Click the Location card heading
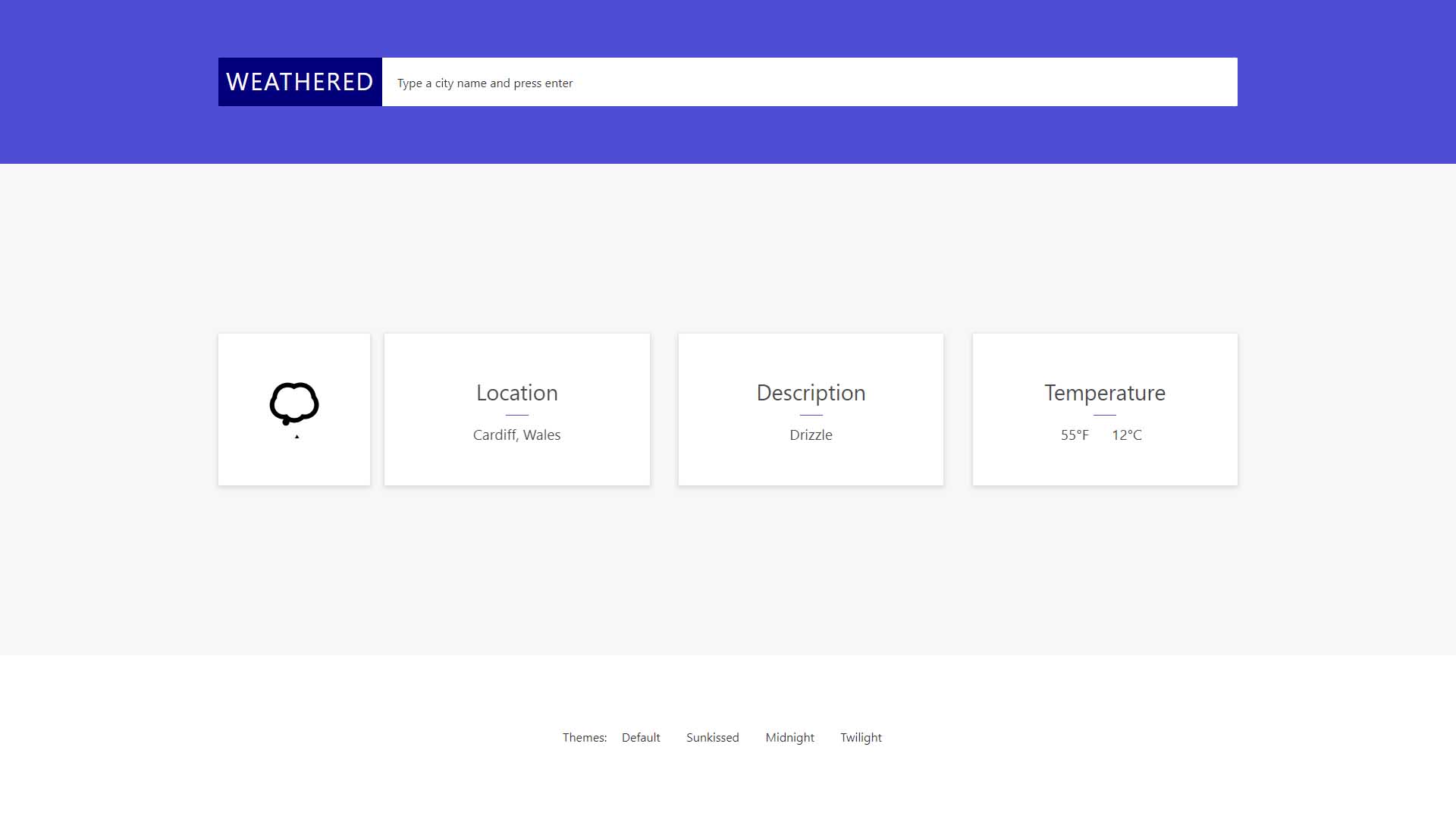The height and width of the screenshot is (819, 1456). click(517, 393)
